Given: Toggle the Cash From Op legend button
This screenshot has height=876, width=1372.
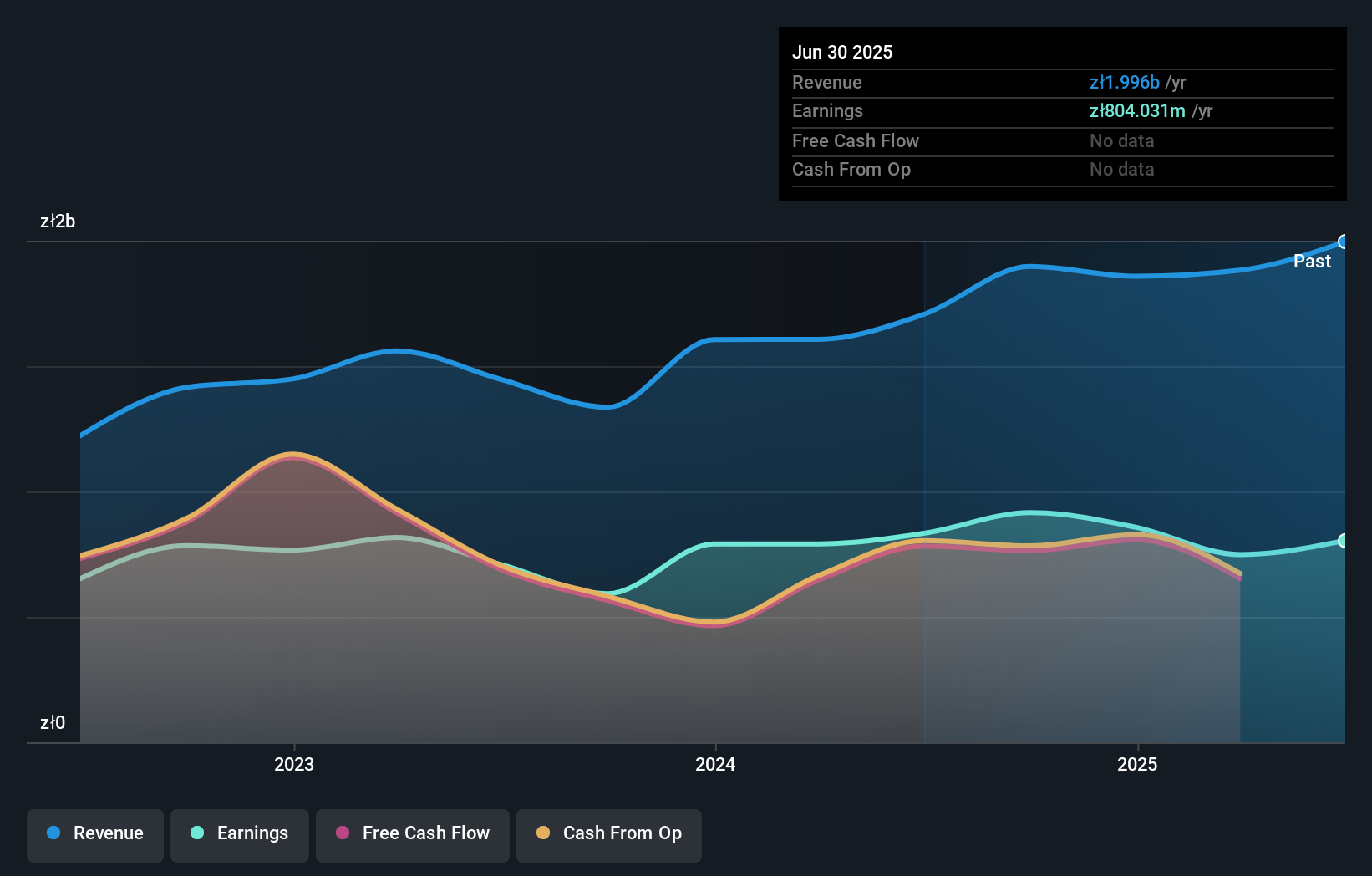Looking at the screenshot, I should (x=609, y=835).
